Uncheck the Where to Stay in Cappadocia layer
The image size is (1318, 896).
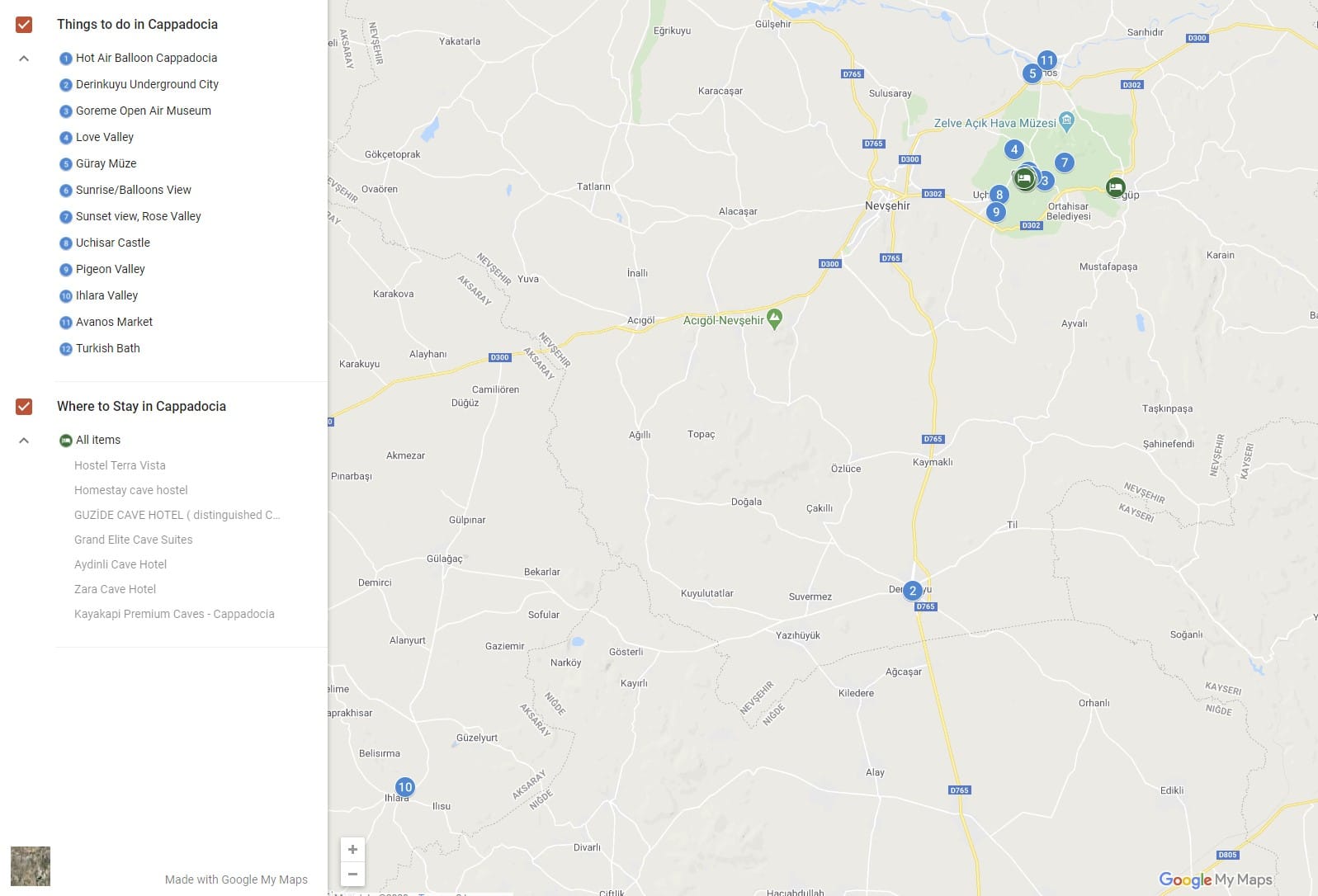pyautogui.click(x=24, y=407)
